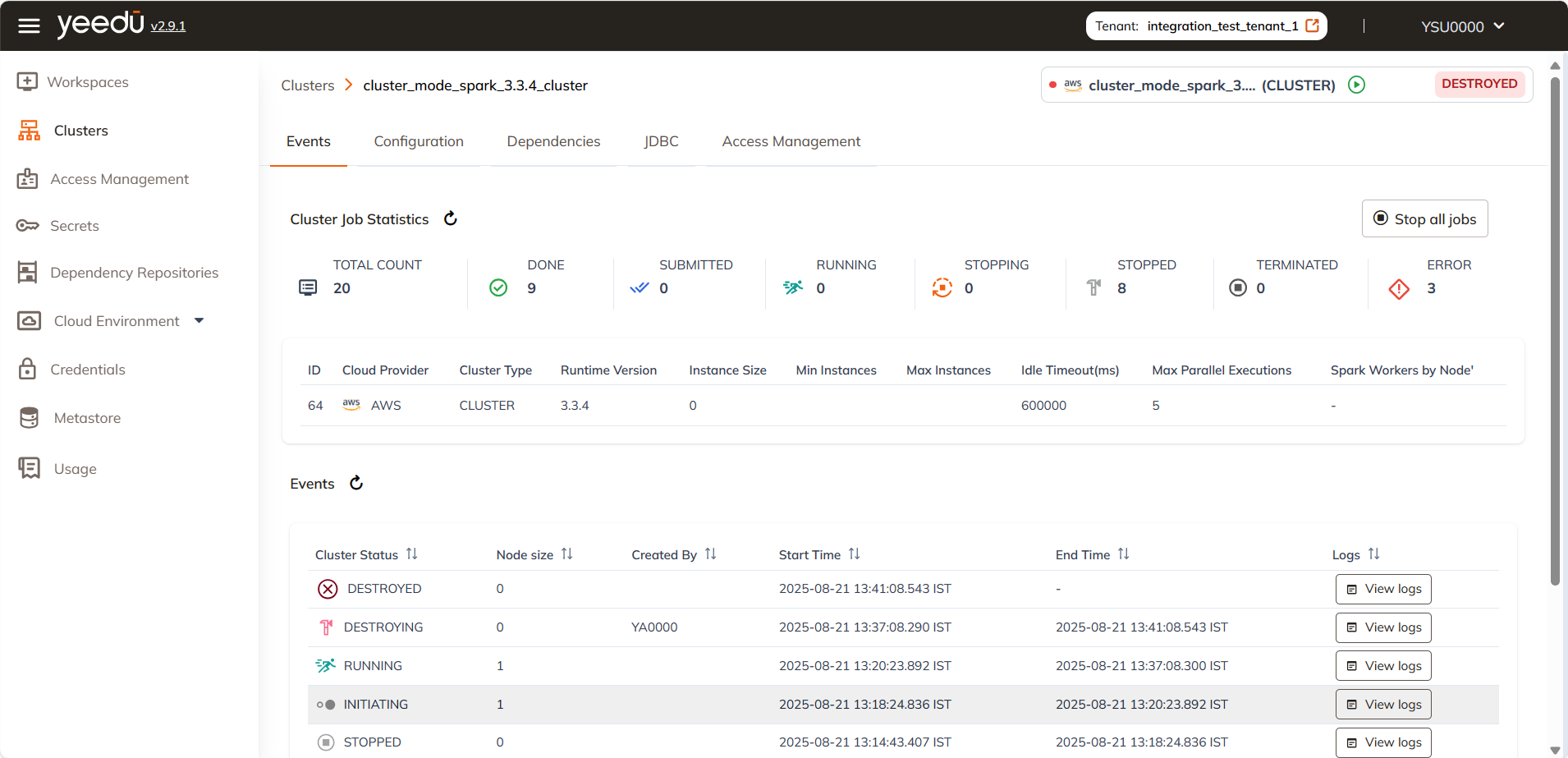This screenshot has width=1568, height=758.
Task: Open the hamburger navigation menu
Action: click(29, 25)
